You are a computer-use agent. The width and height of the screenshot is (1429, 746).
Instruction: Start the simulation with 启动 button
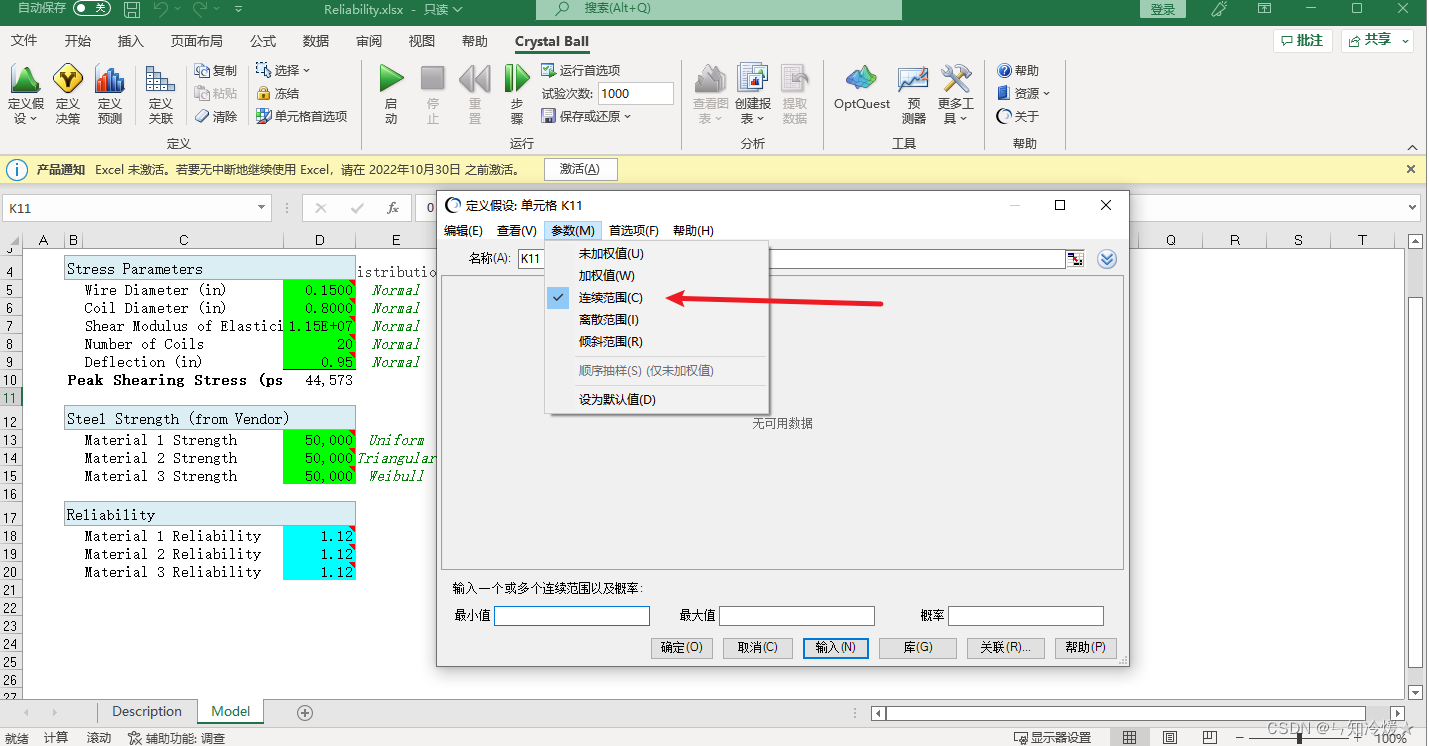point(391,94)
